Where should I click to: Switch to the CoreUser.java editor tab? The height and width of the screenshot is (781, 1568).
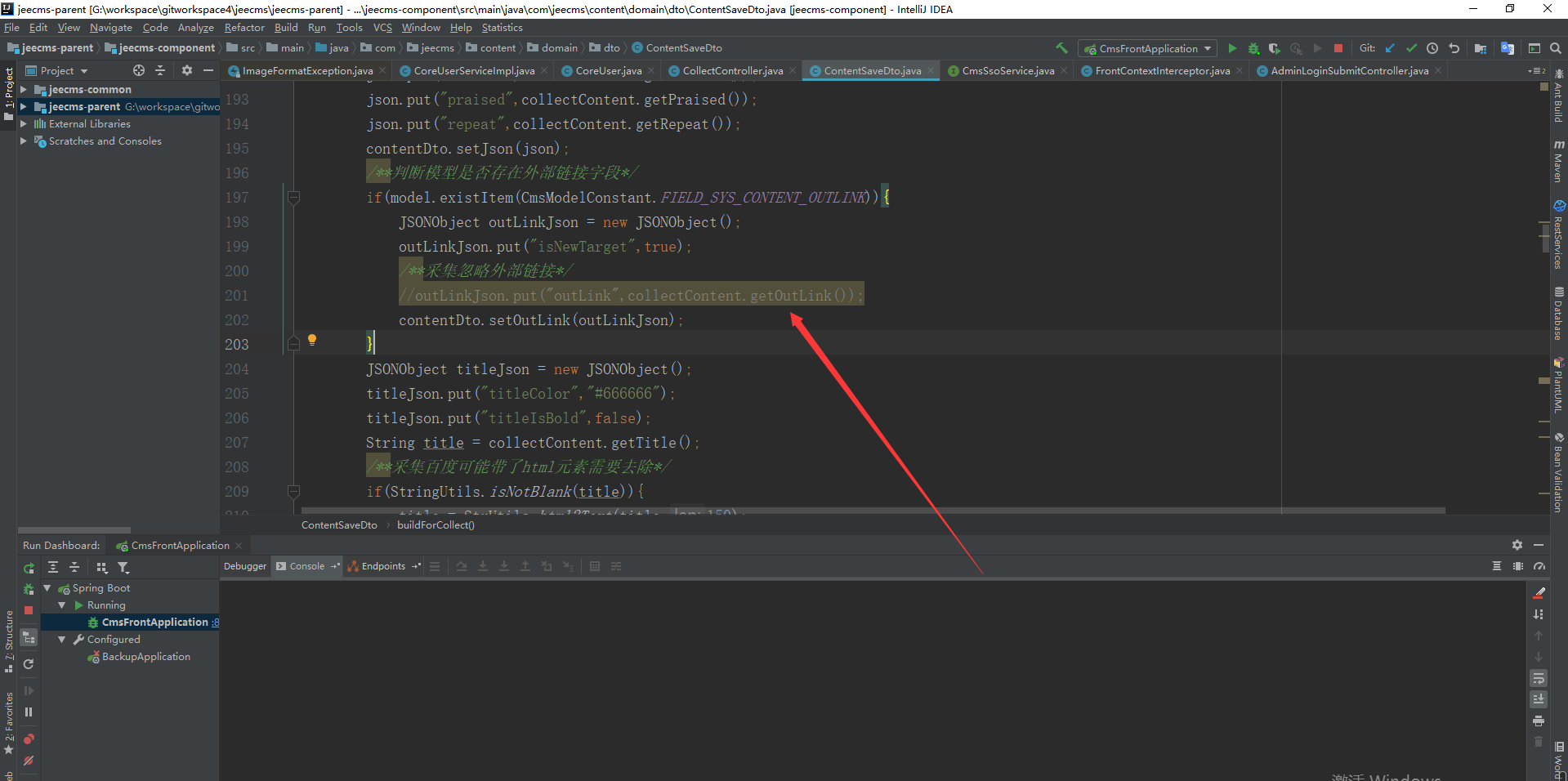click(608, 71)
